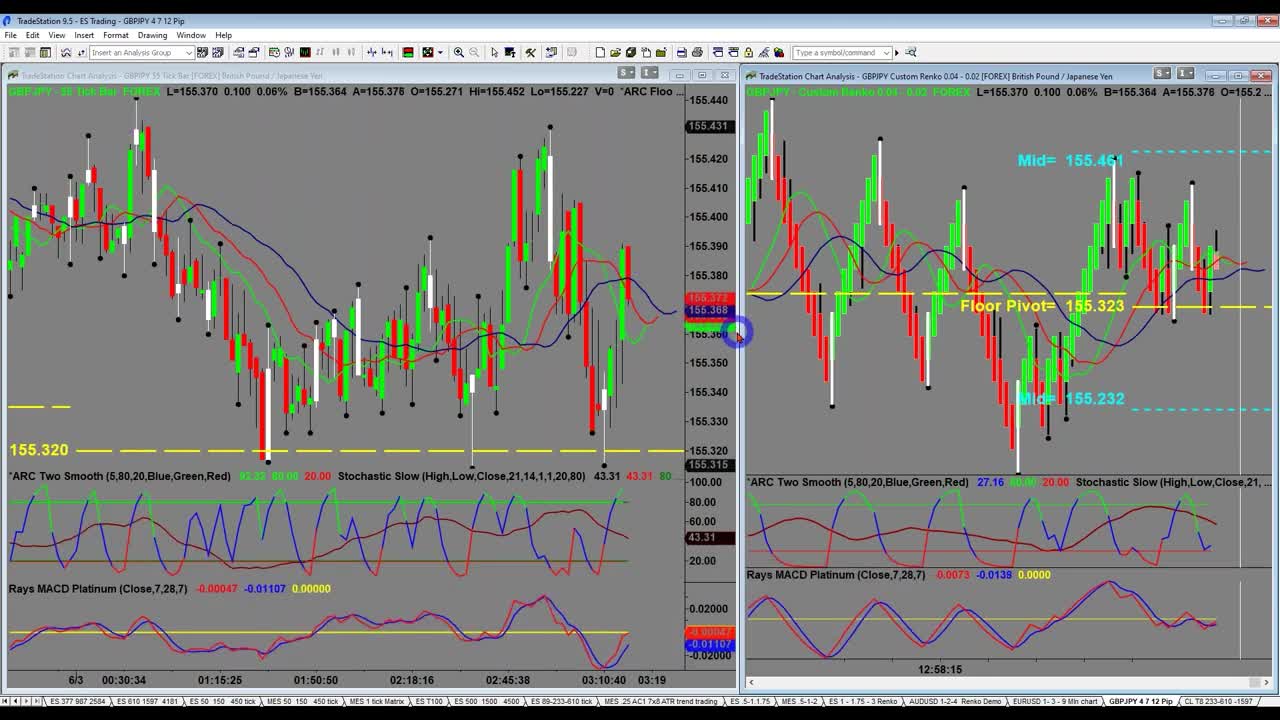Click the open folder icon
The image size is (1280, 720).
615,52
